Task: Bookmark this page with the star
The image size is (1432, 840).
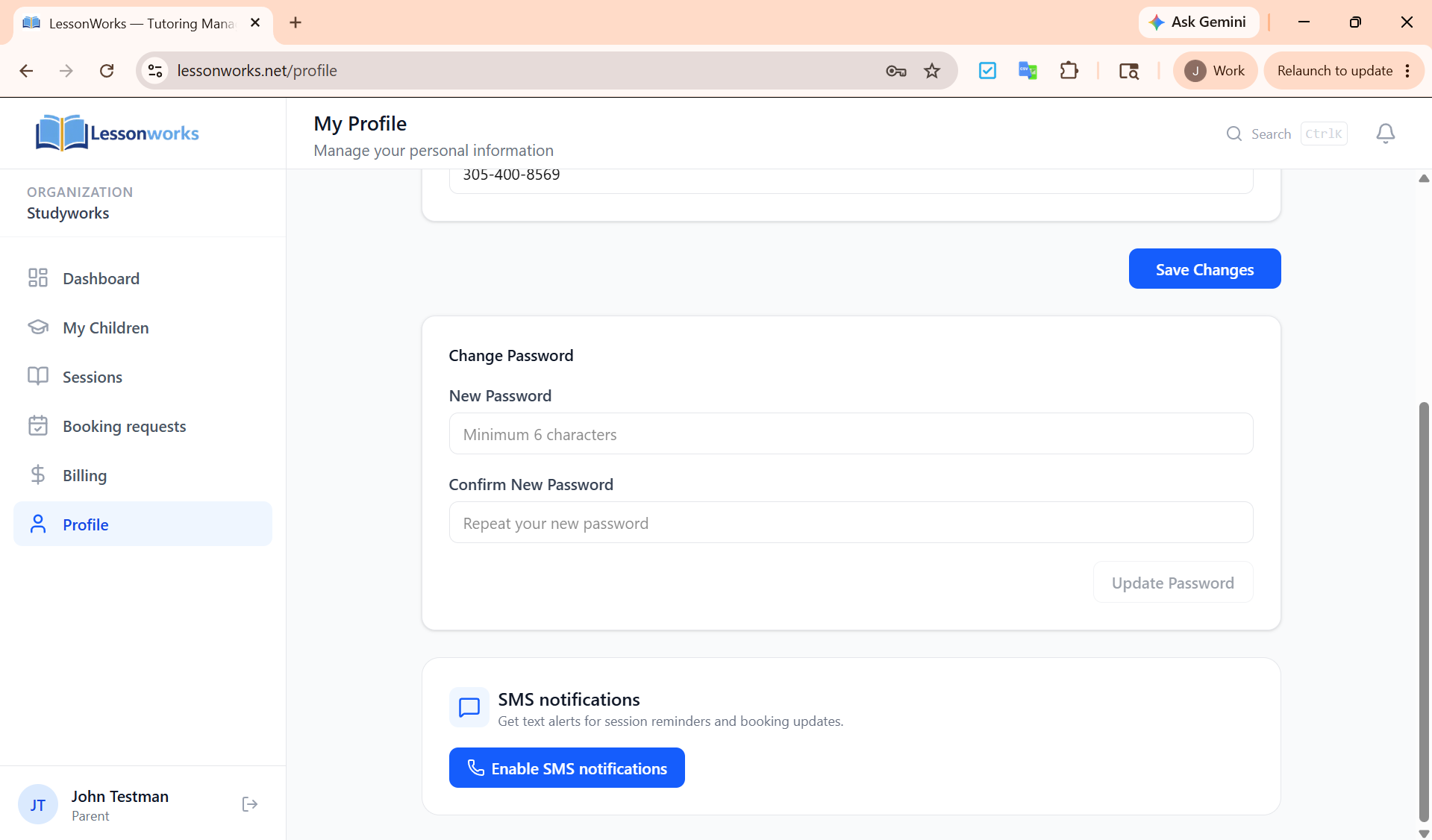Action: tap(932, 71)
